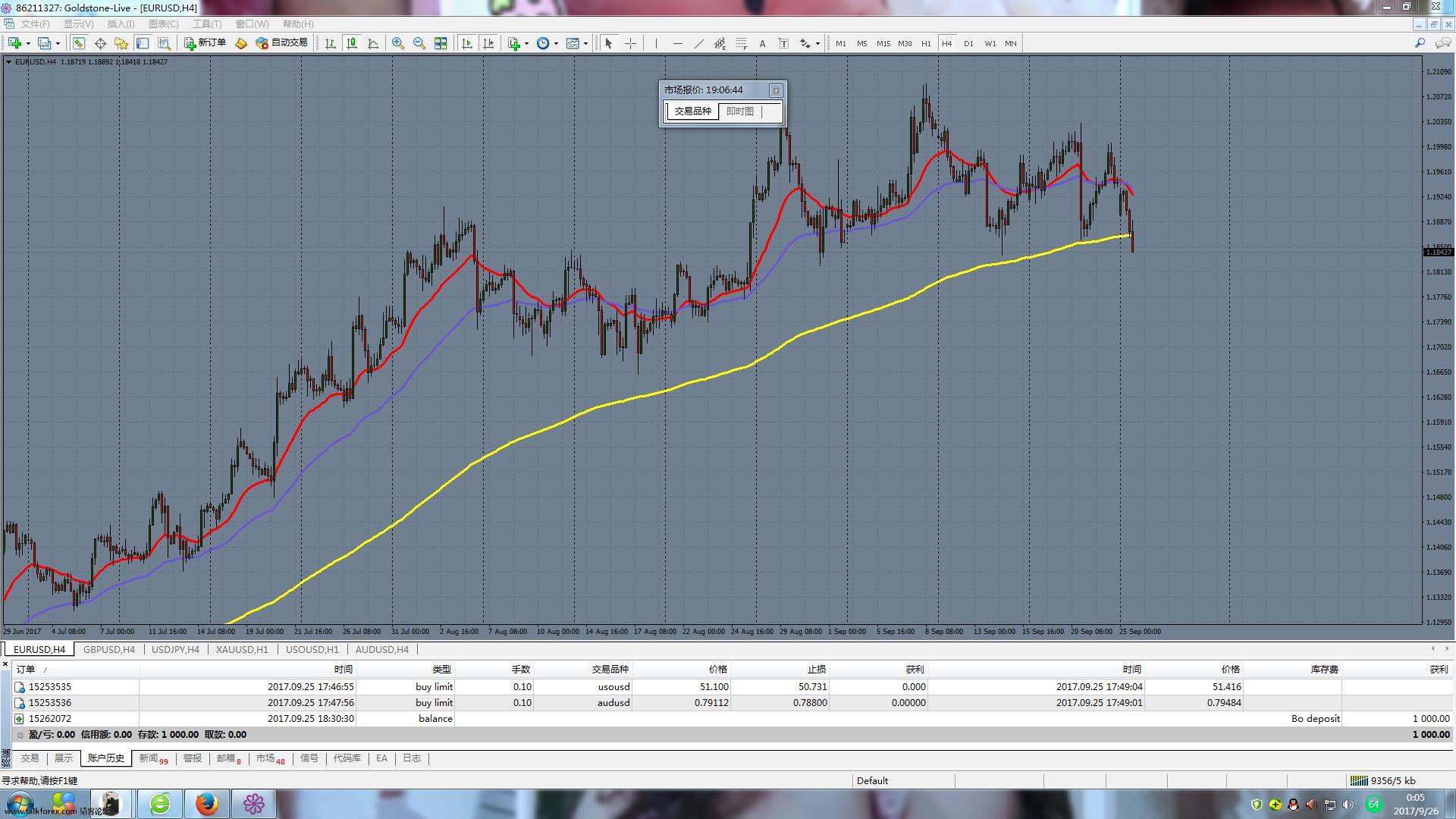The height and width of the screenshot is (819, 1456).
Task: Open the Periods clock icon
Action: [x=543, y=43]
